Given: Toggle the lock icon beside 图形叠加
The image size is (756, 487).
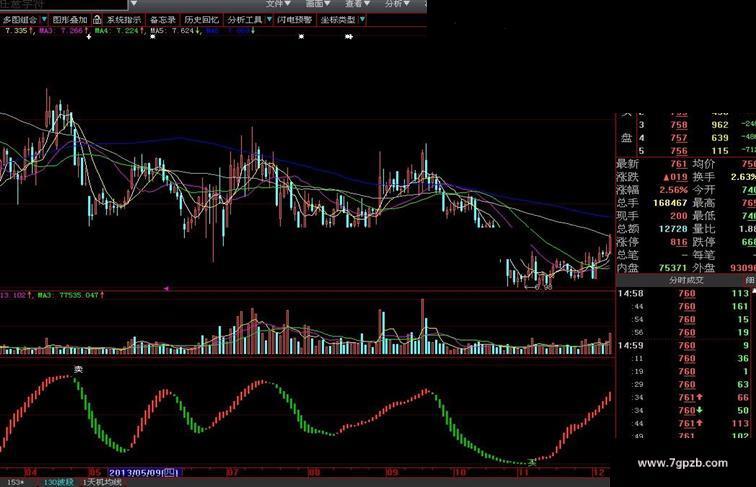Looking at the screenshot, I should (97, 20).
